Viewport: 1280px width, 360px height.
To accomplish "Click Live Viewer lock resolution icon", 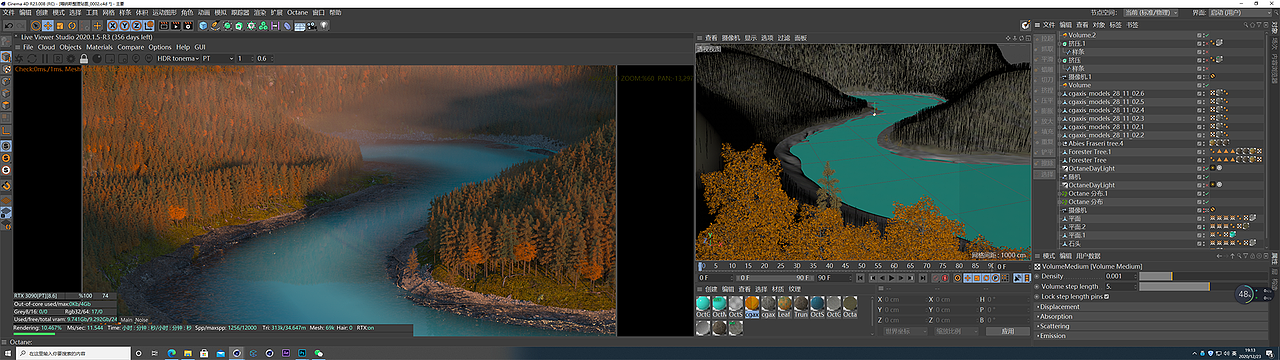I will click(x=84, y=58).
